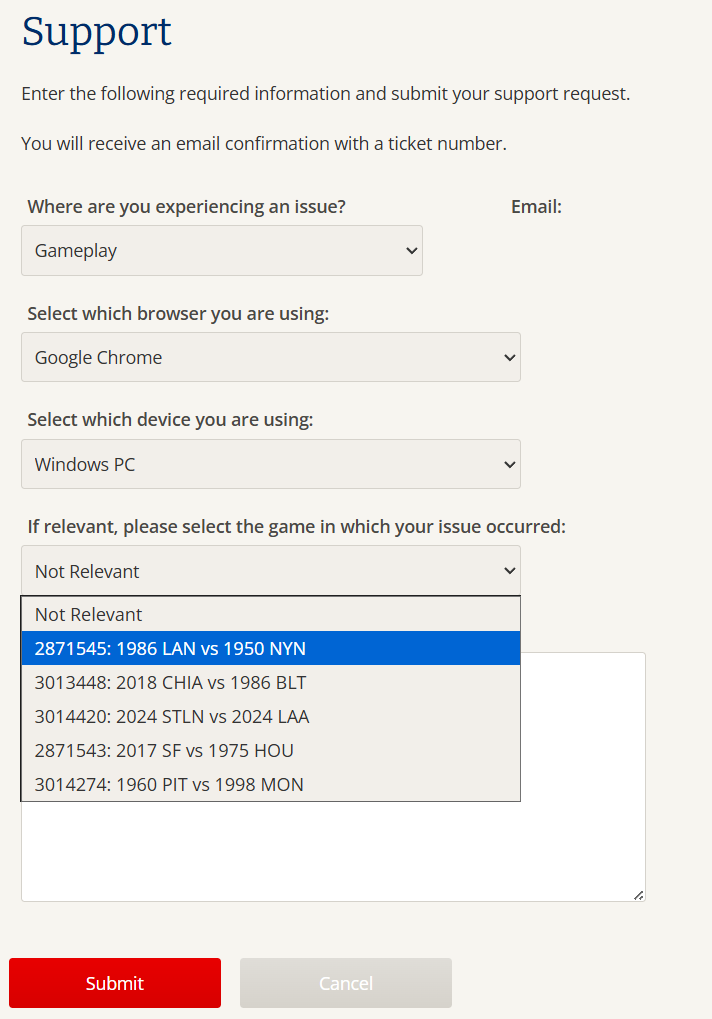Expand the Google Chrome browser dropdown
This screenshot has width=712, height=1019.
[270, 357]
